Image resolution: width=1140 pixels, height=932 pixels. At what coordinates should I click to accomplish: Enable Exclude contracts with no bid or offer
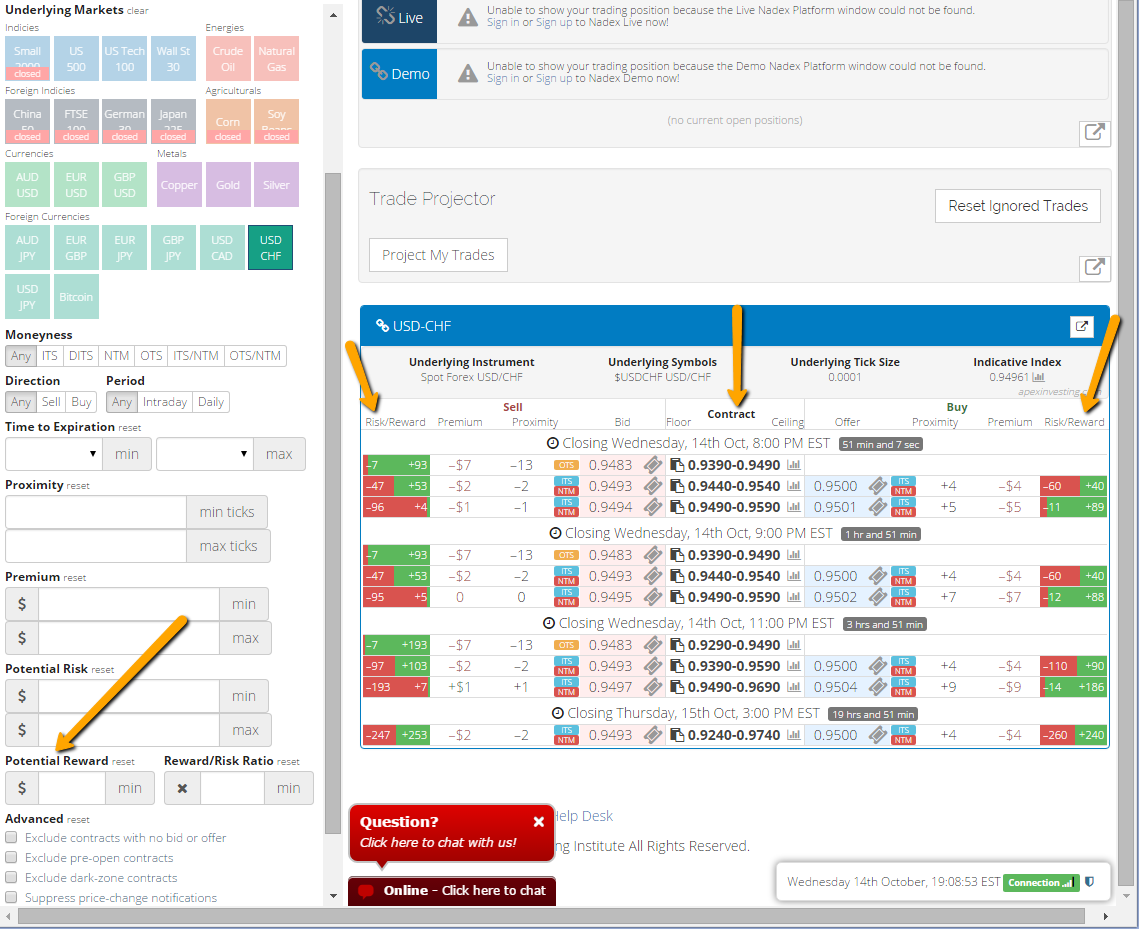click(x=11, y=838)
